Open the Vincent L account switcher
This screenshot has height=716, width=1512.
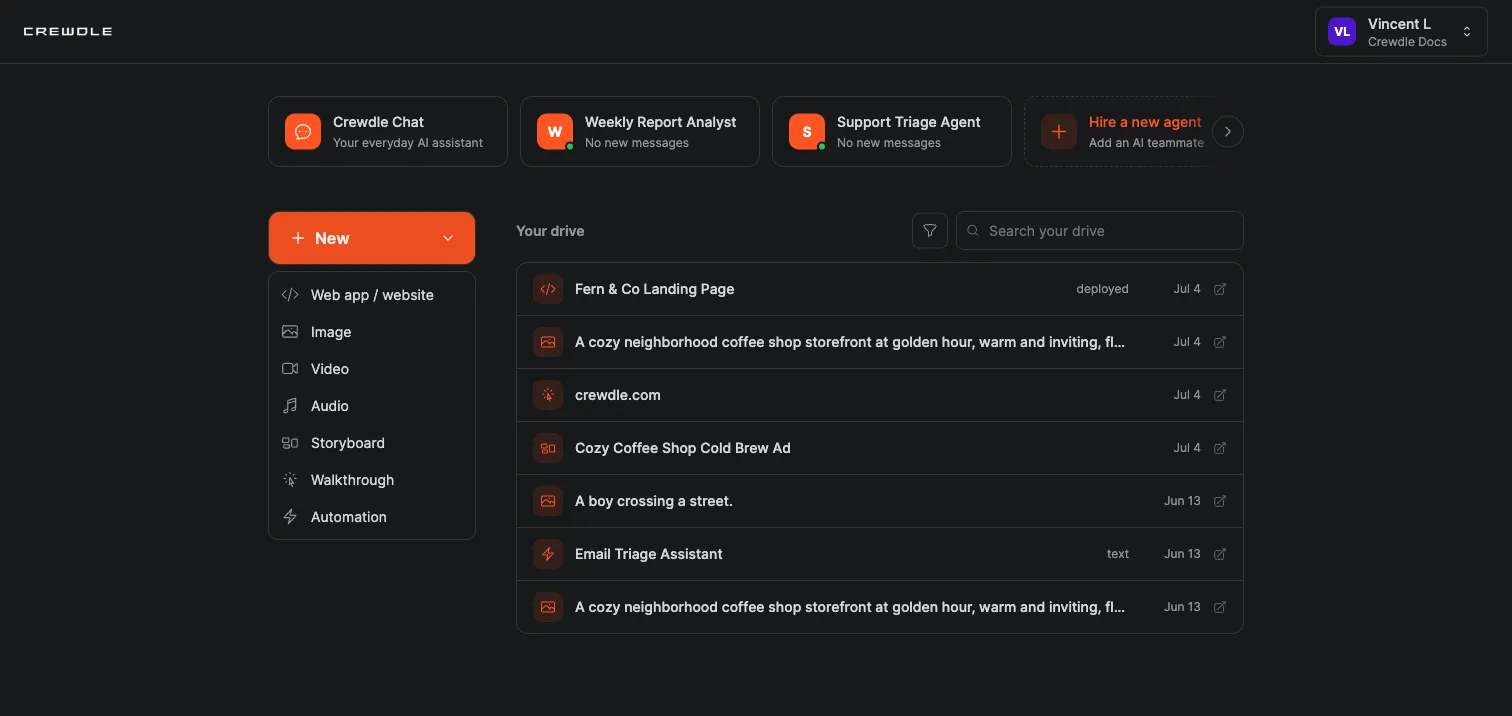[x=1401, y=32]
